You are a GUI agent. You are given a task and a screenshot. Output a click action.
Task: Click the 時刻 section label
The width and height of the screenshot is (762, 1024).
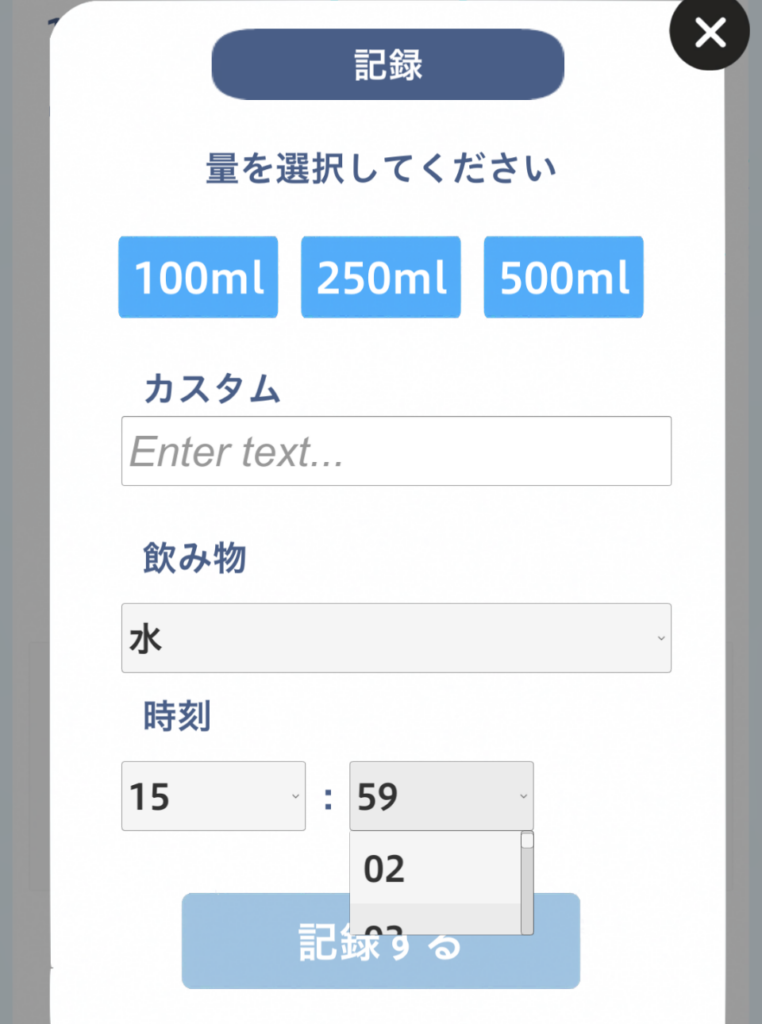click(x=177, y=716)
